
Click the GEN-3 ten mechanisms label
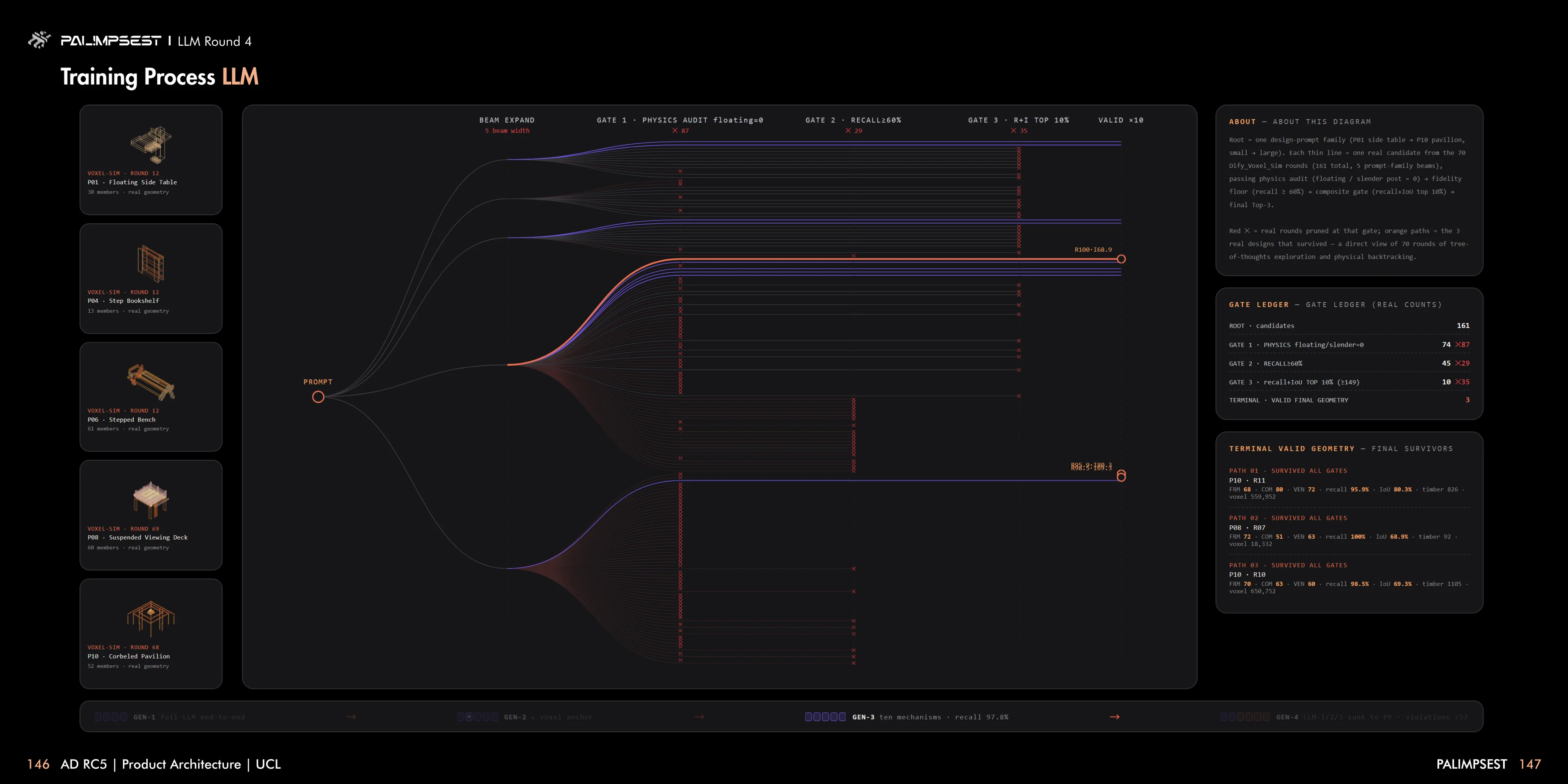(930, 717)
